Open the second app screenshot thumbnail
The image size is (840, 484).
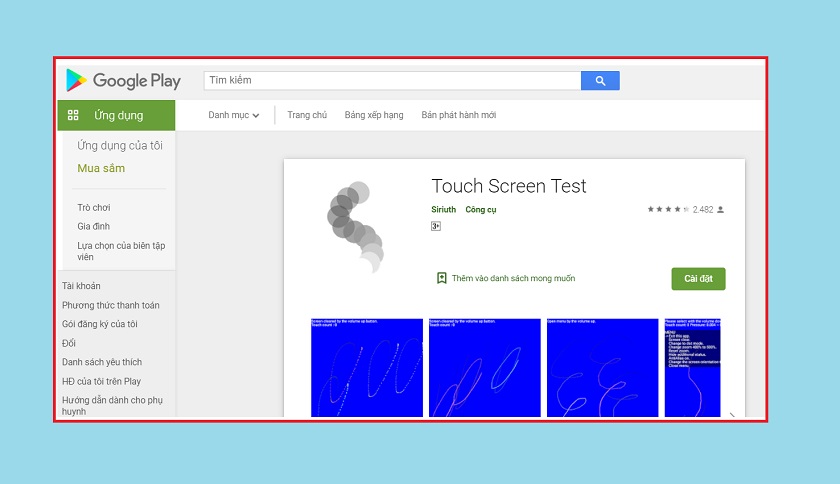tap(485, 368)
